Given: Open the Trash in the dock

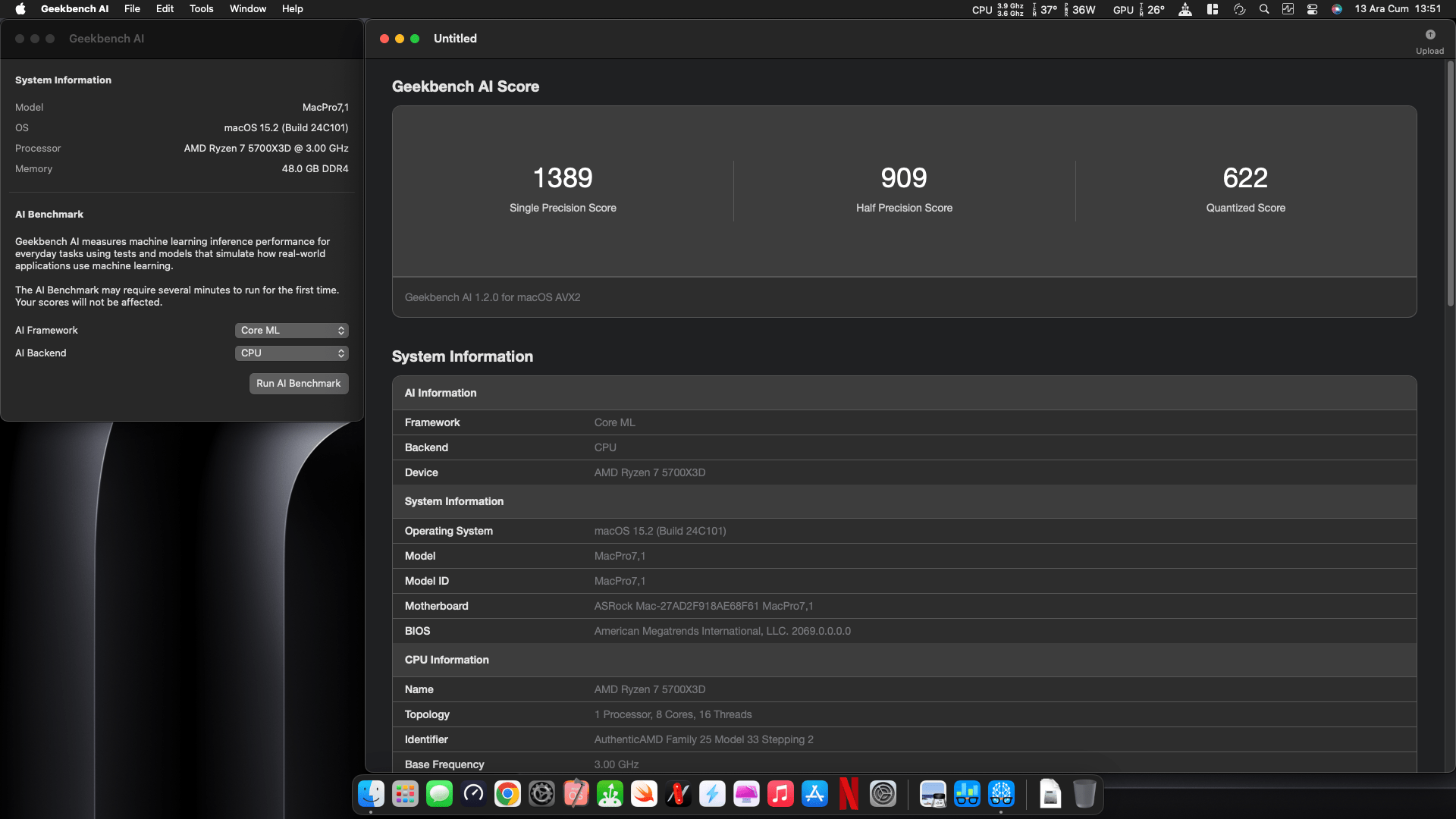Looking at the screenshot, I should click(1084, 794).
